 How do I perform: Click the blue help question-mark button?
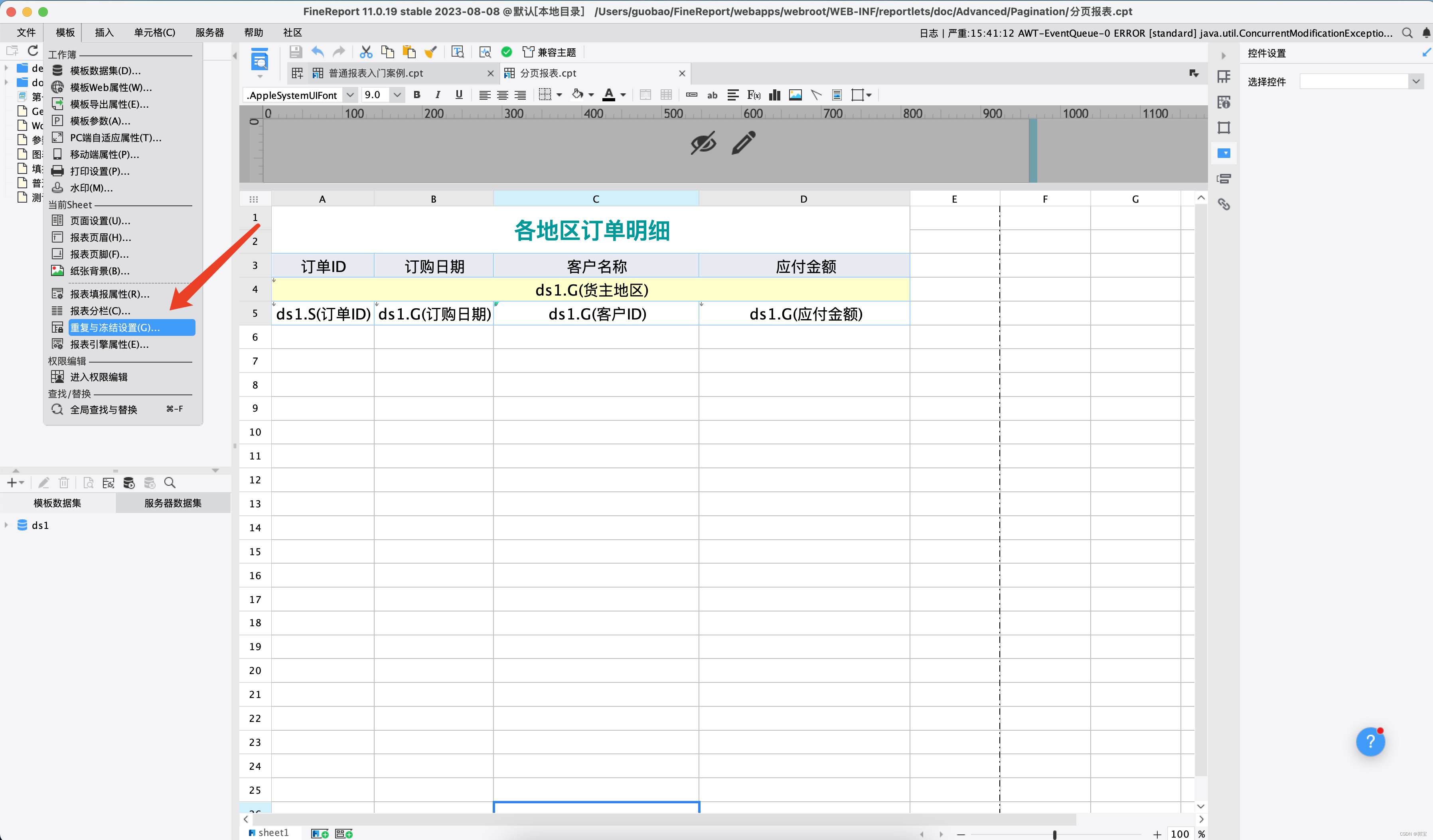[x=1370, y=741]
